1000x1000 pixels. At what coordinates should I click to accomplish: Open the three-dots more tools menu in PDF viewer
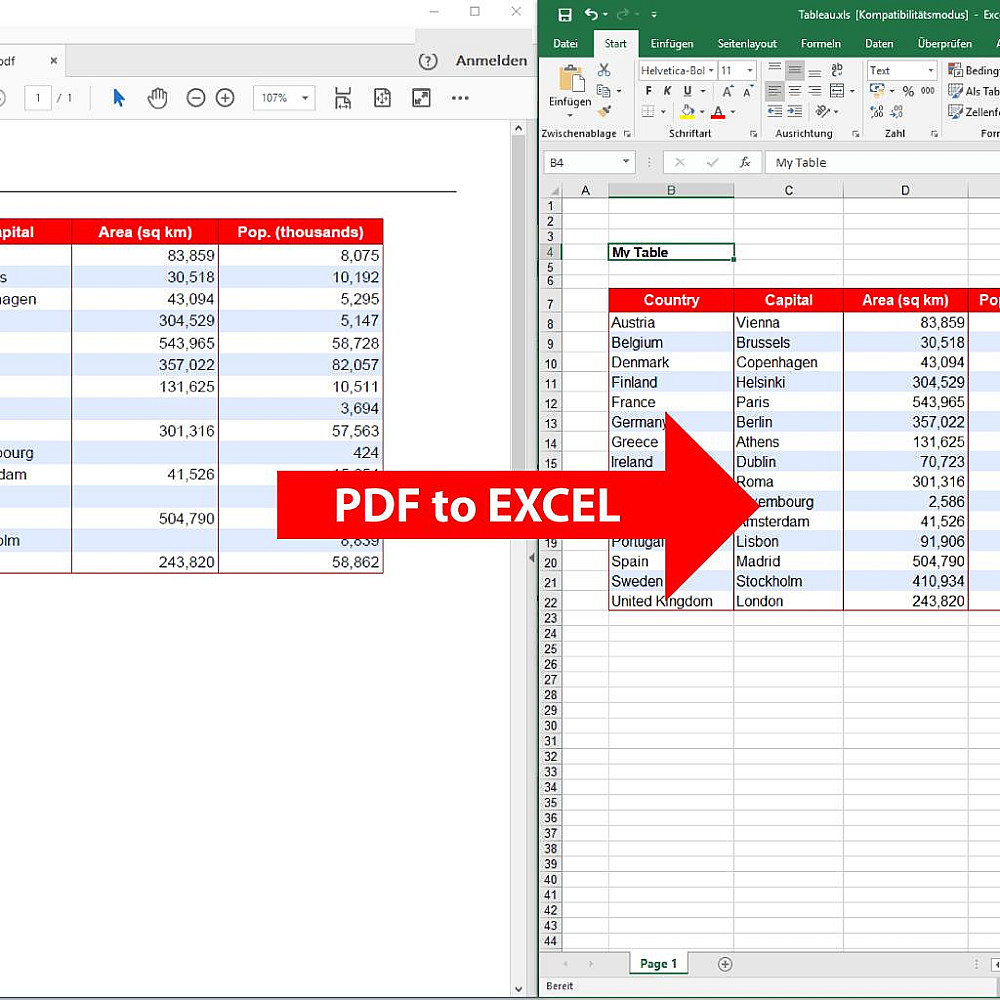click(460, 98)
